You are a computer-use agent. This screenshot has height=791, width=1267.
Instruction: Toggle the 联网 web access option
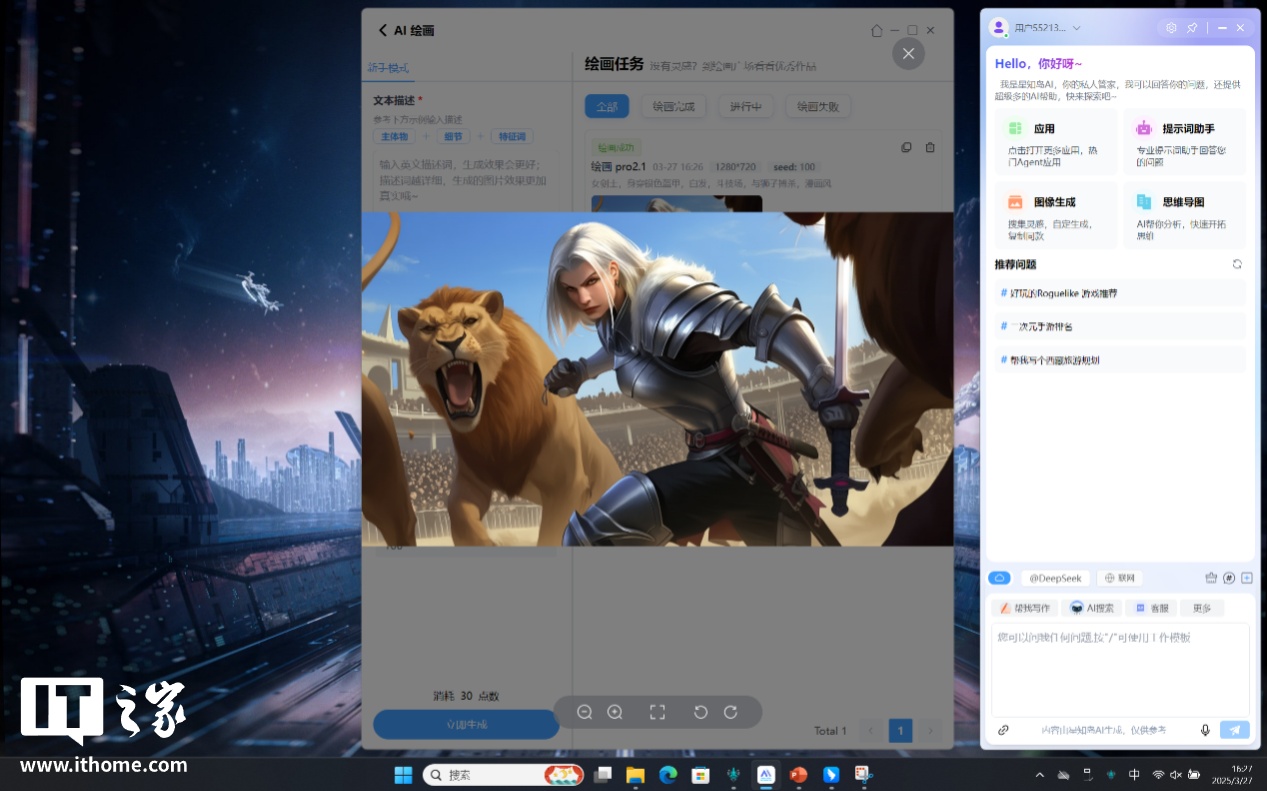coord(1119,578)
